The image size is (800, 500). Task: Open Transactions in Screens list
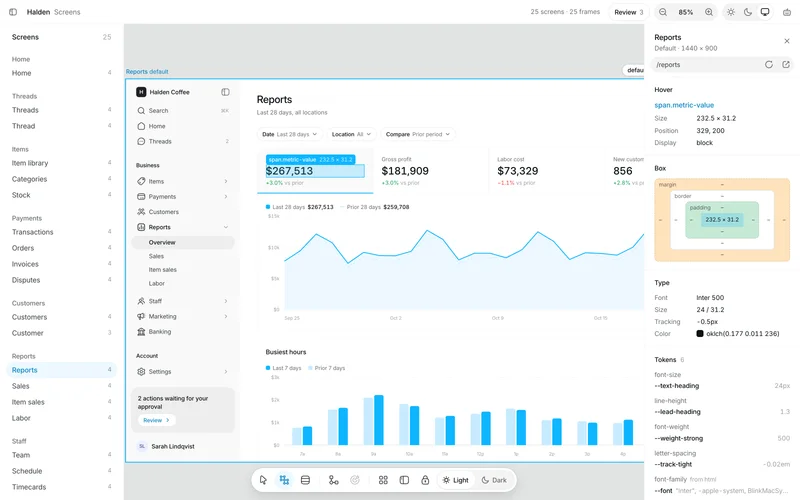(62, 232)
